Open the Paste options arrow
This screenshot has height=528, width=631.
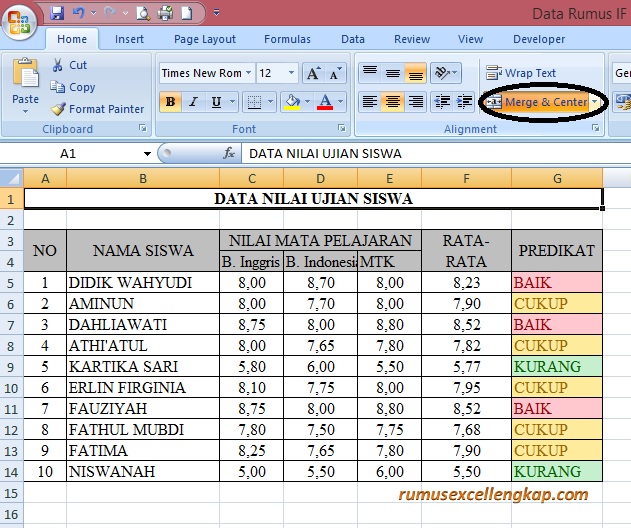click(25, 111)
